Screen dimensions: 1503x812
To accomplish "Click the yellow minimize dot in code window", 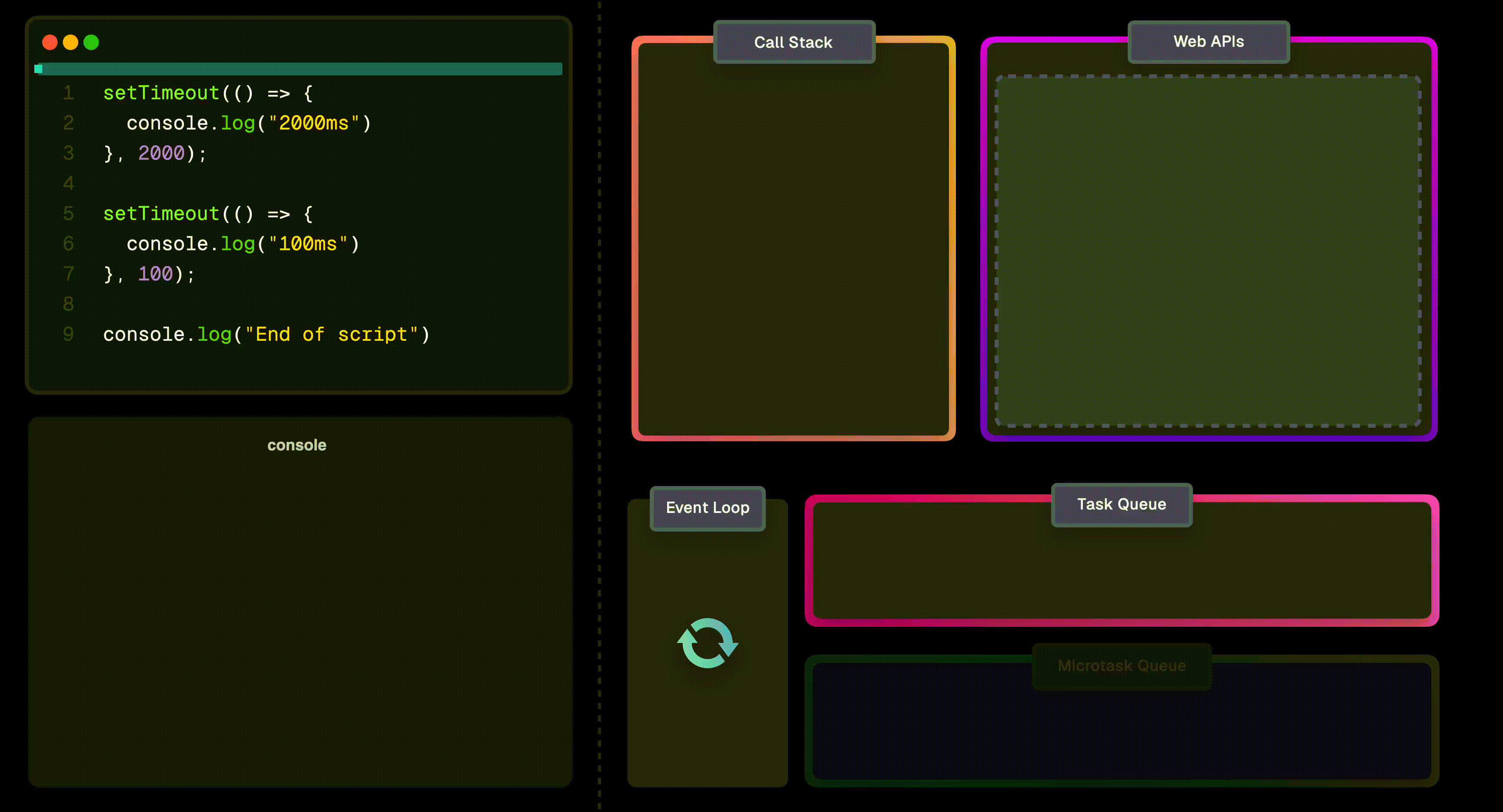I will [x=70, y=42].
